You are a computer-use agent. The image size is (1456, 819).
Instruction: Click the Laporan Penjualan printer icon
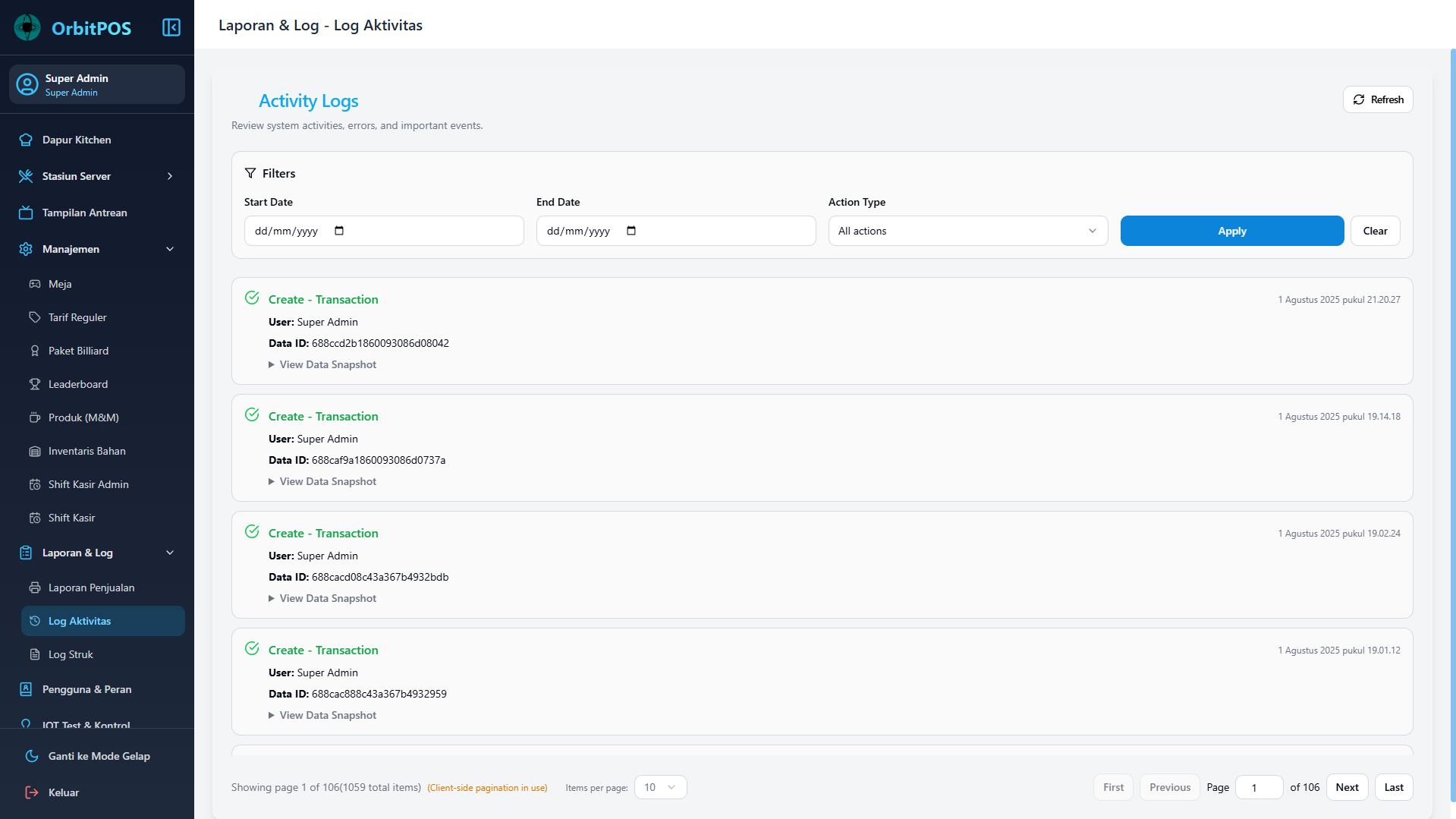[36, 587]
